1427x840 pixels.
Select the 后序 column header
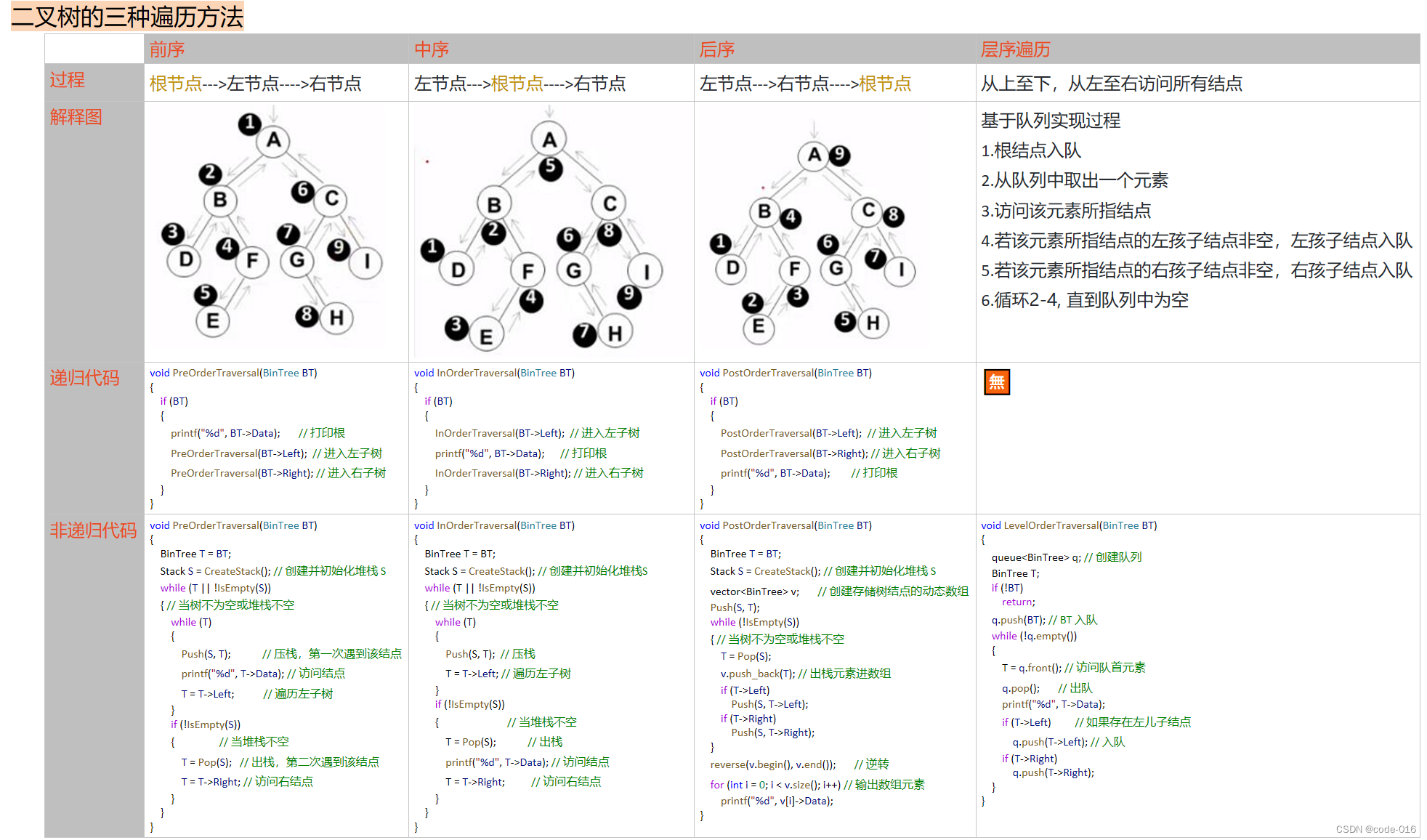point(716,49)
